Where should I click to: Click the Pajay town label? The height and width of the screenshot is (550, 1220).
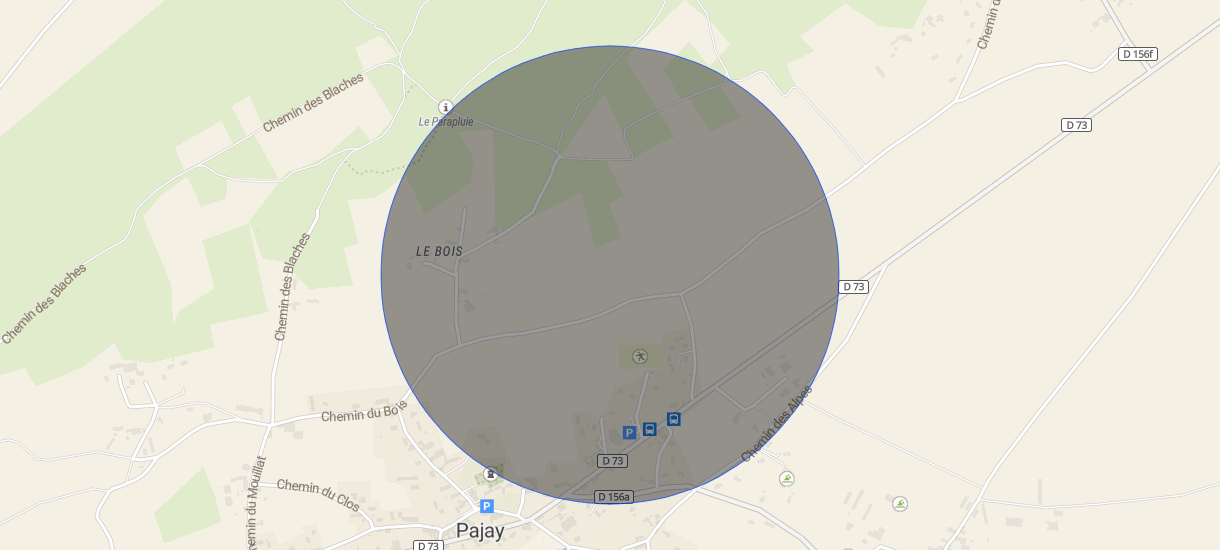point(480,531)
